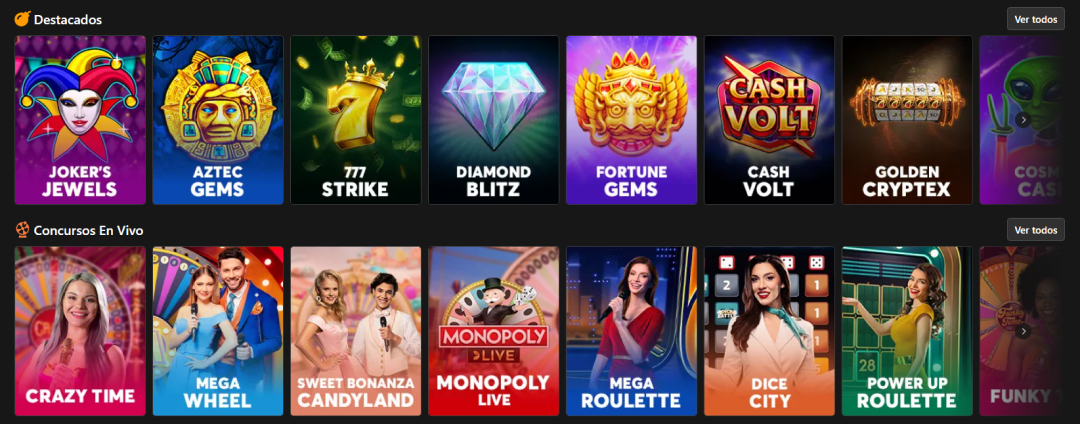The height and width of the screenshot is (424, 1080).
Task: Launch the Fortune Gems slot
Action: point(632,120)
